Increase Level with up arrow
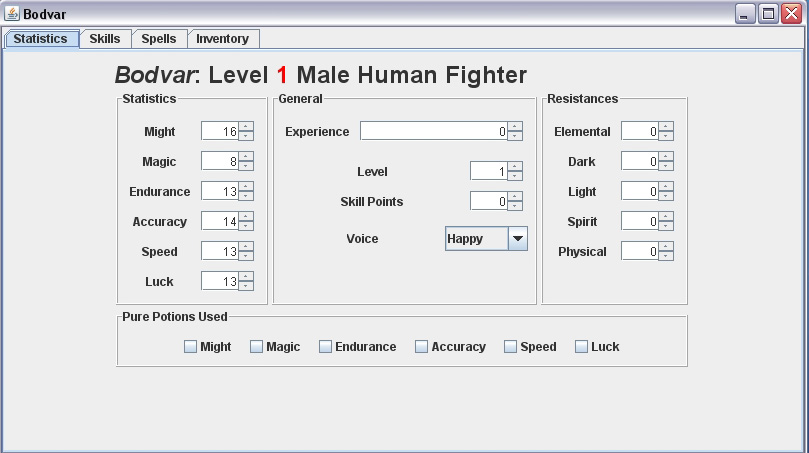Screen dimensions: 809x453 (x=515, y=166)
